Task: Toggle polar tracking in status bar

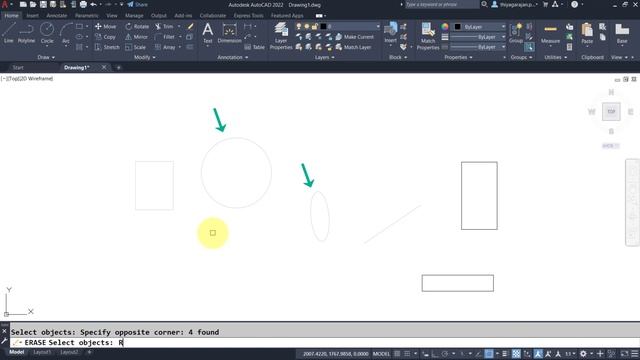Action: [x=445, y=354]
